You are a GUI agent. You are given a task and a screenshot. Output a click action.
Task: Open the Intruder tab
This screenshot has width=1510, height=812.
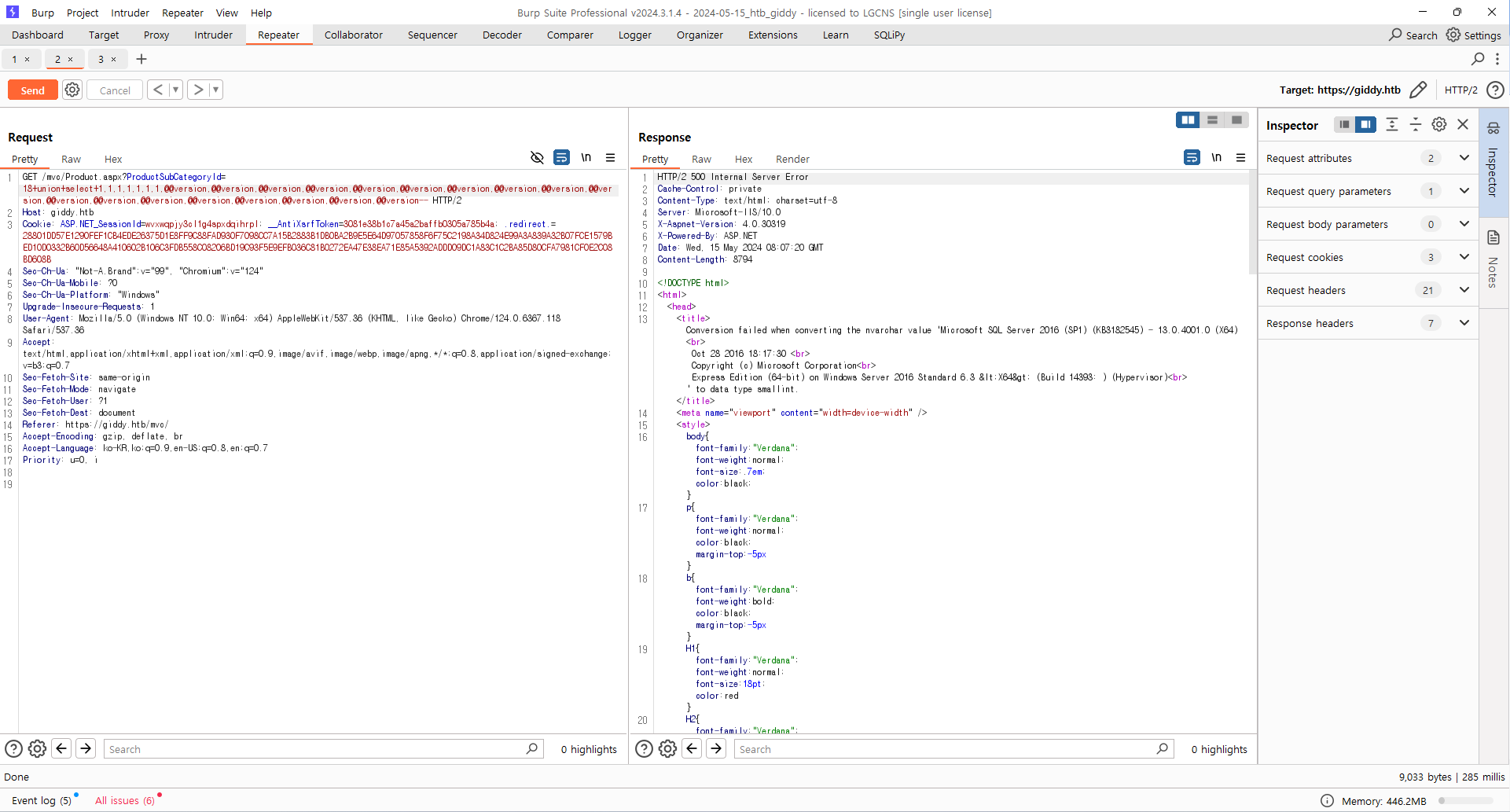pyautogui.click(x=213, y=35)
